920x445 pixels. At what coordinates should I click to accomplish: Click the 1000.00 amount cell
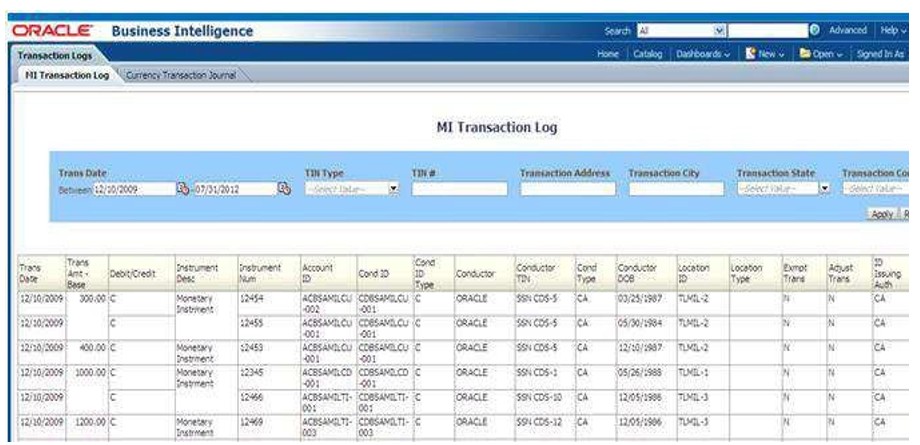(90, 372)
